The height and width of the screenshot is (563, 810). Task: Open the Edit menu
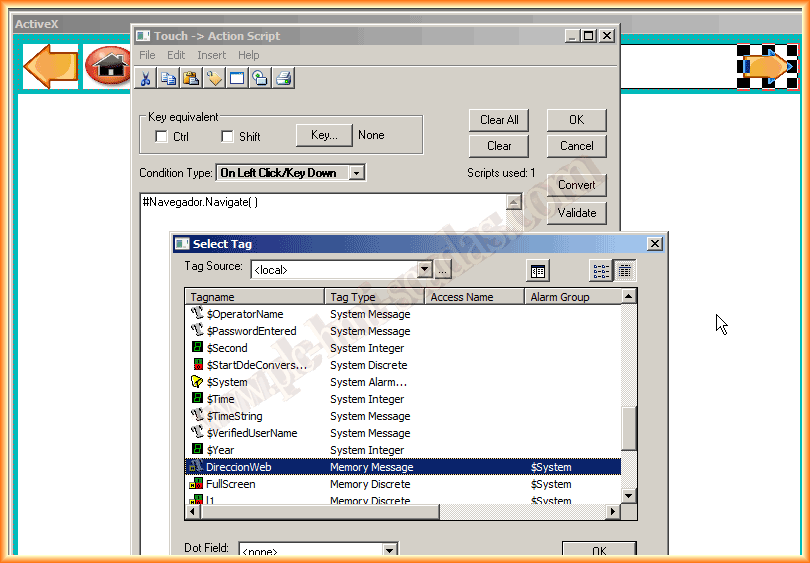(176, 55)
